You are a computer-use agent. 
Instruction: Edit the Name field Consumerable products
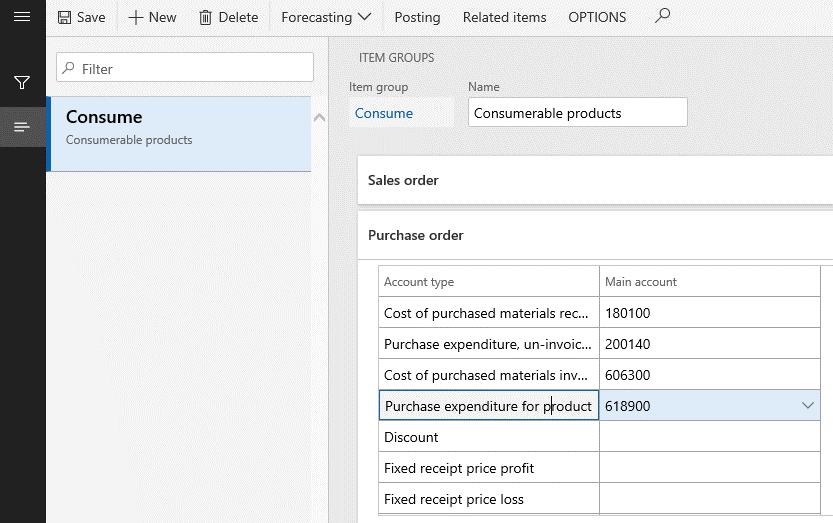click(577, 112)
